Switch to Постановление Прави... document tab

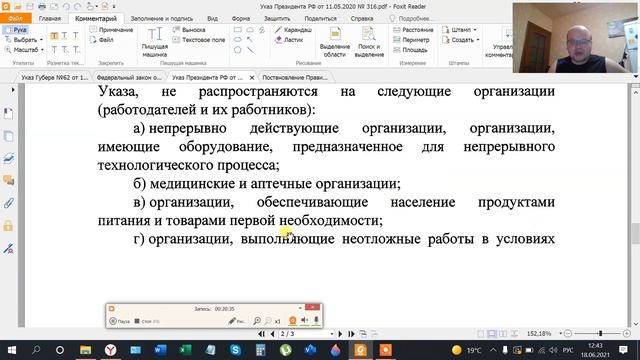[x=295, y=77]
